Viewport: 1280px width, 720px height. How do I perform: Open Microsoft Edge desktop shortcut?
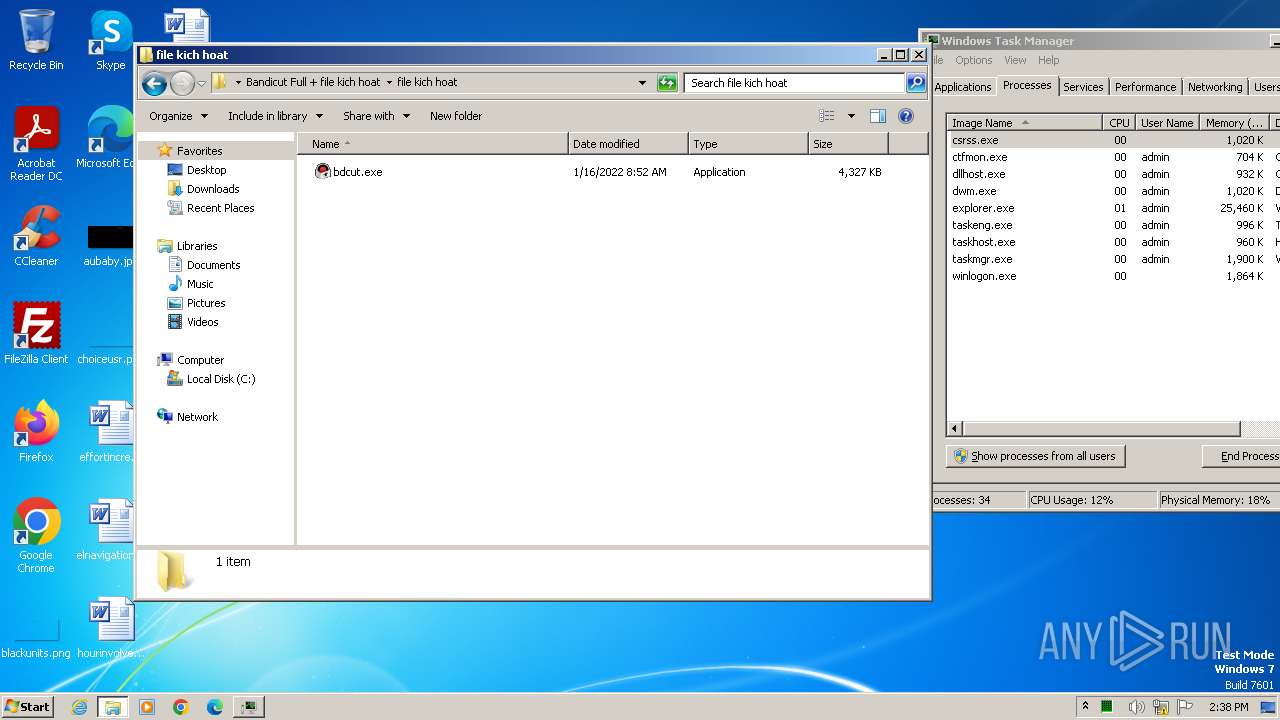(108, 138)
